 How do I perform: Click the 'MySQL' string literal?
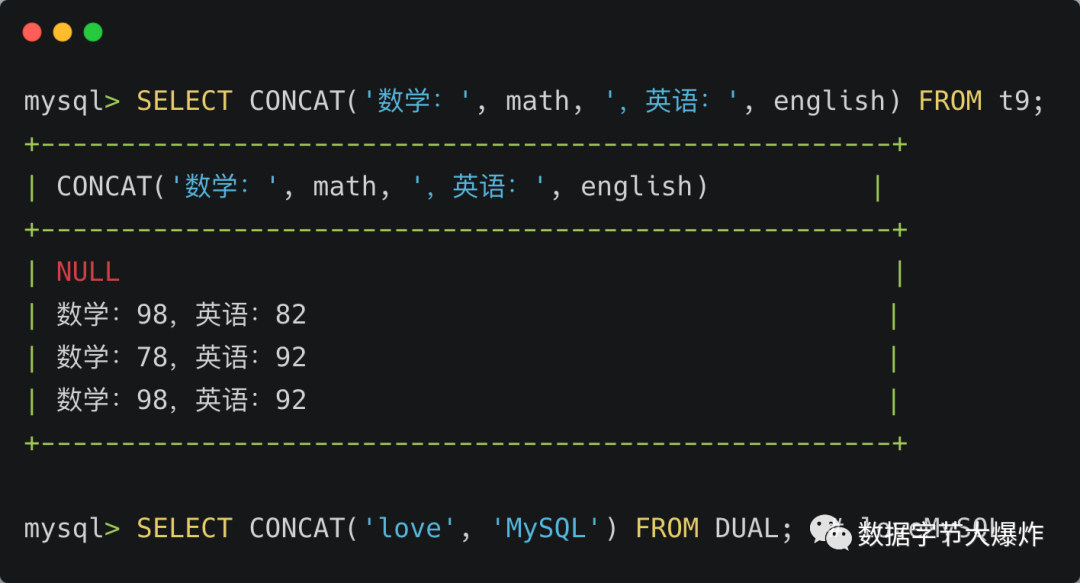coord(546,529)
